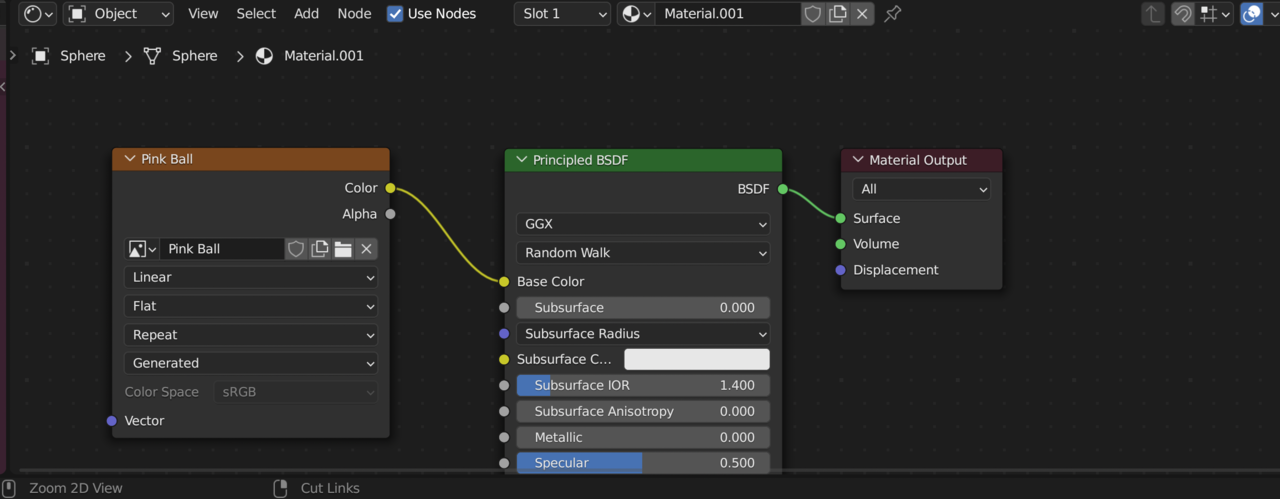1280x499 pixels.
Task: Unlink Material.001 using the X icon
Action: 863,14
